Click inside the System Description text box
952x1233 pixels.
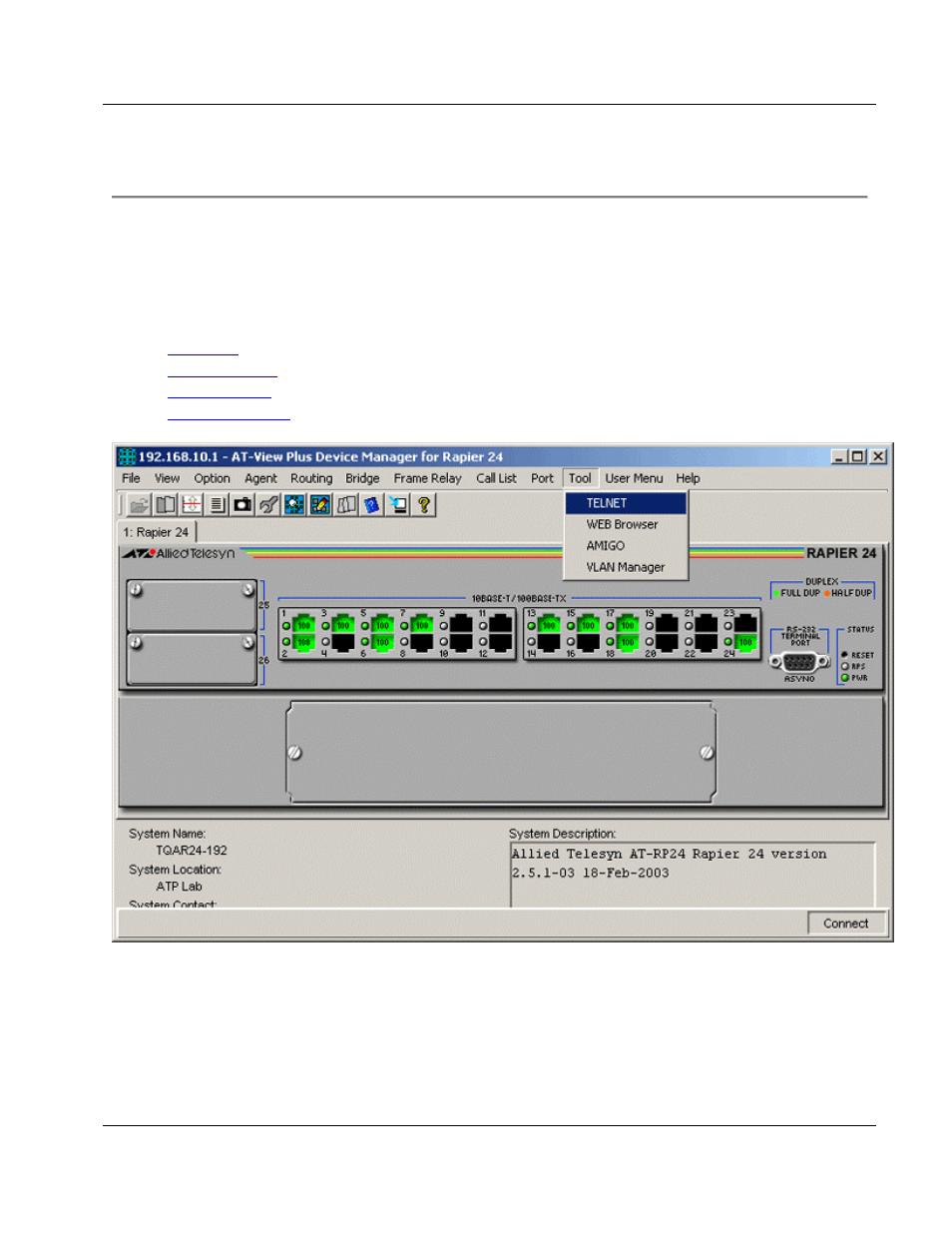click(693, 876)
